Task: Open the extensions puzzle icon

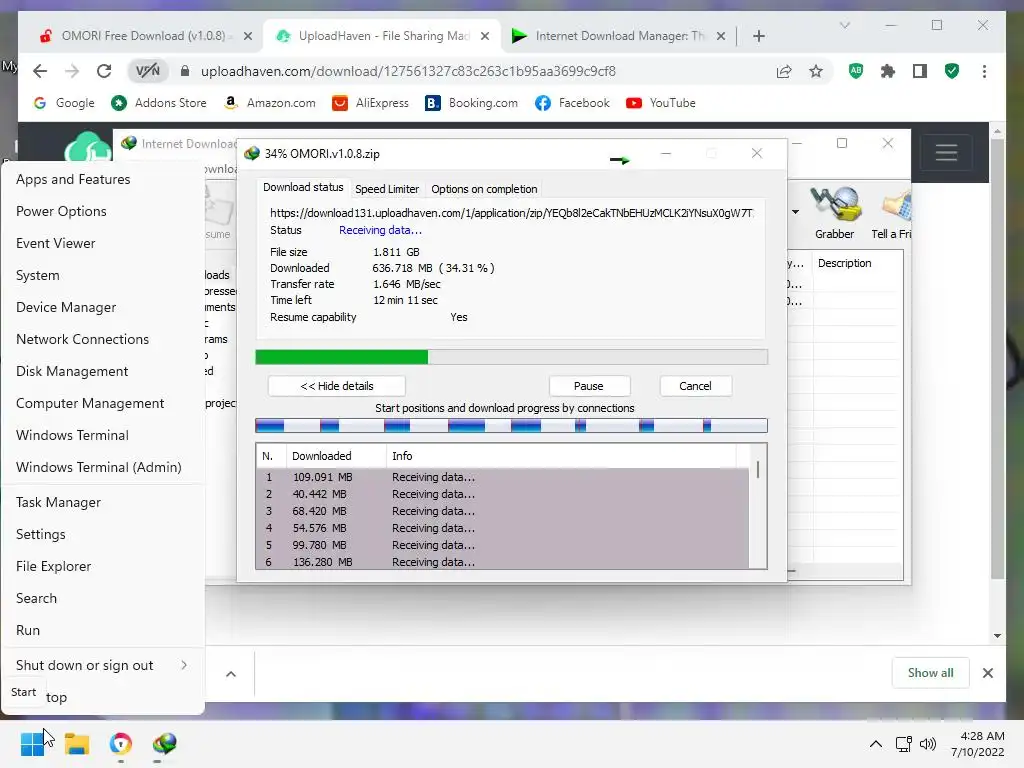Action: tap(888, 71)
